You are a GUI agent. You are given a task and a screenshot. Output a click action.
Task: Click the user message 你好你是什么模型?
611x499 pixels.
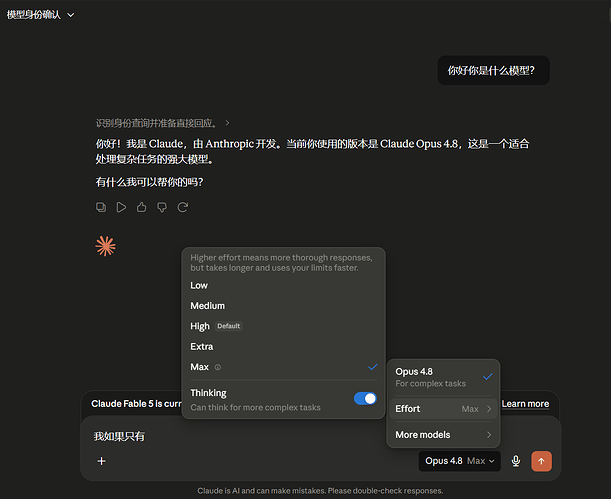click(x=493, y=71)
